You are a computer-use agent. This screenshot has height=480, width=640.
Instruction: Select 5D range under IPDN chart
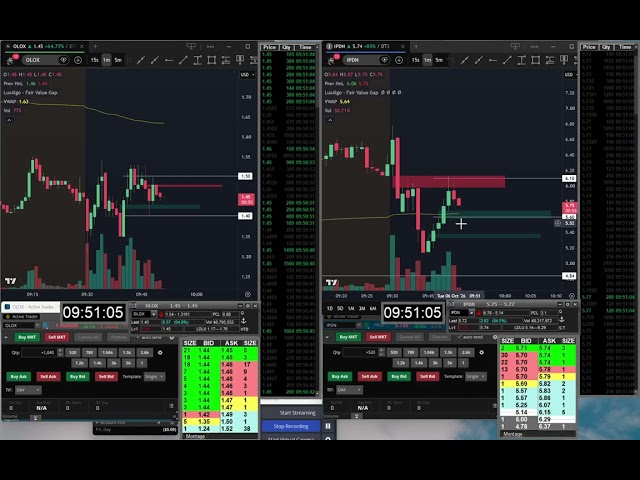(340, 309)
